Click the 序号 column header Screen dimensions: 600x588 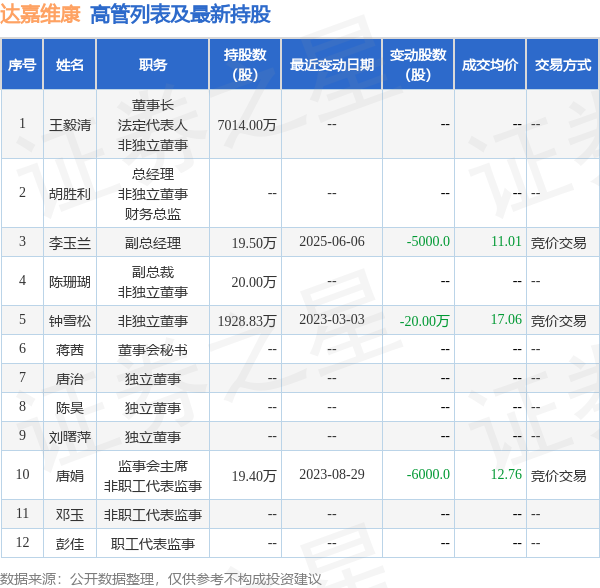click(22, 65)
